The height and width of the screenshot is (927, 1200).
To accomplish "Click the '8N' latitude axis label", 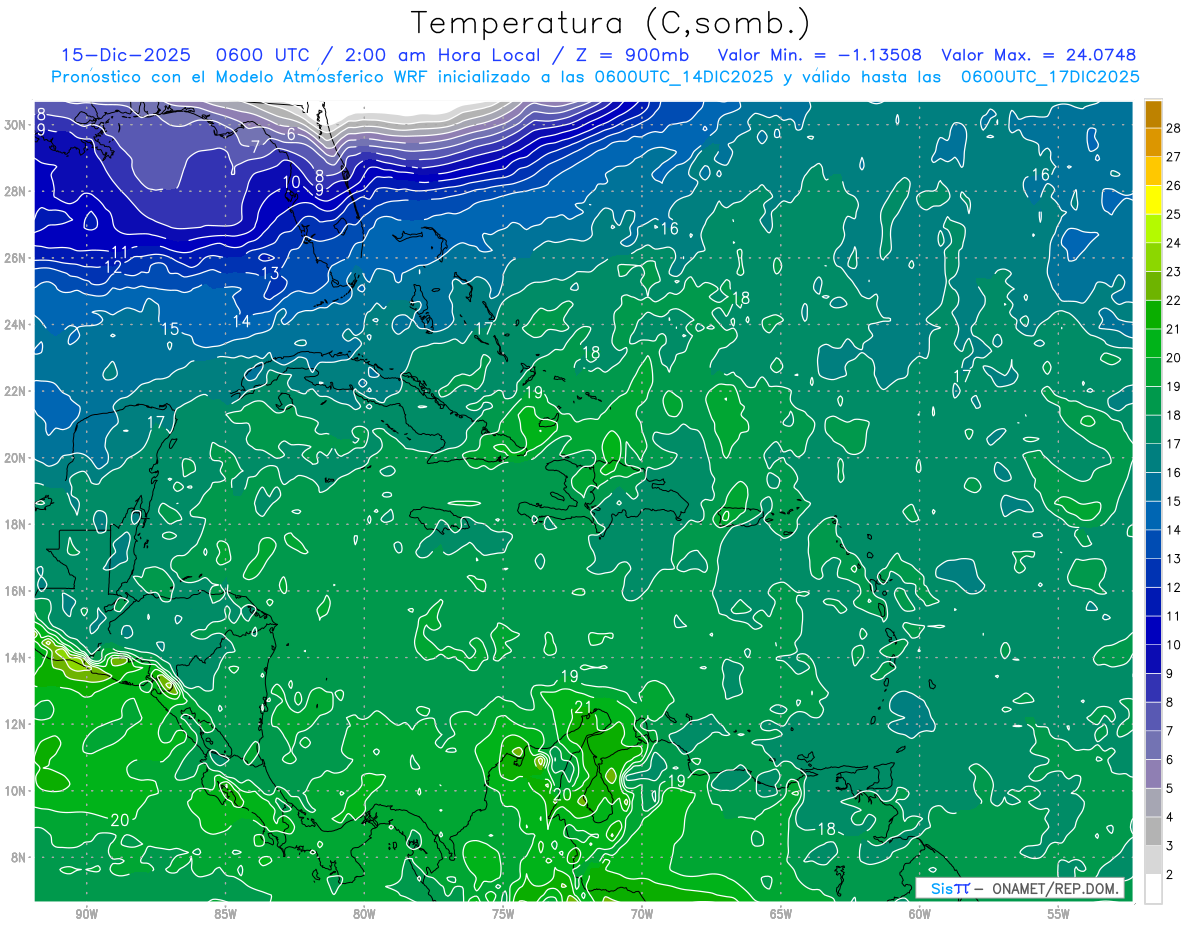I will pyautogui.click(x=19, y=857).
